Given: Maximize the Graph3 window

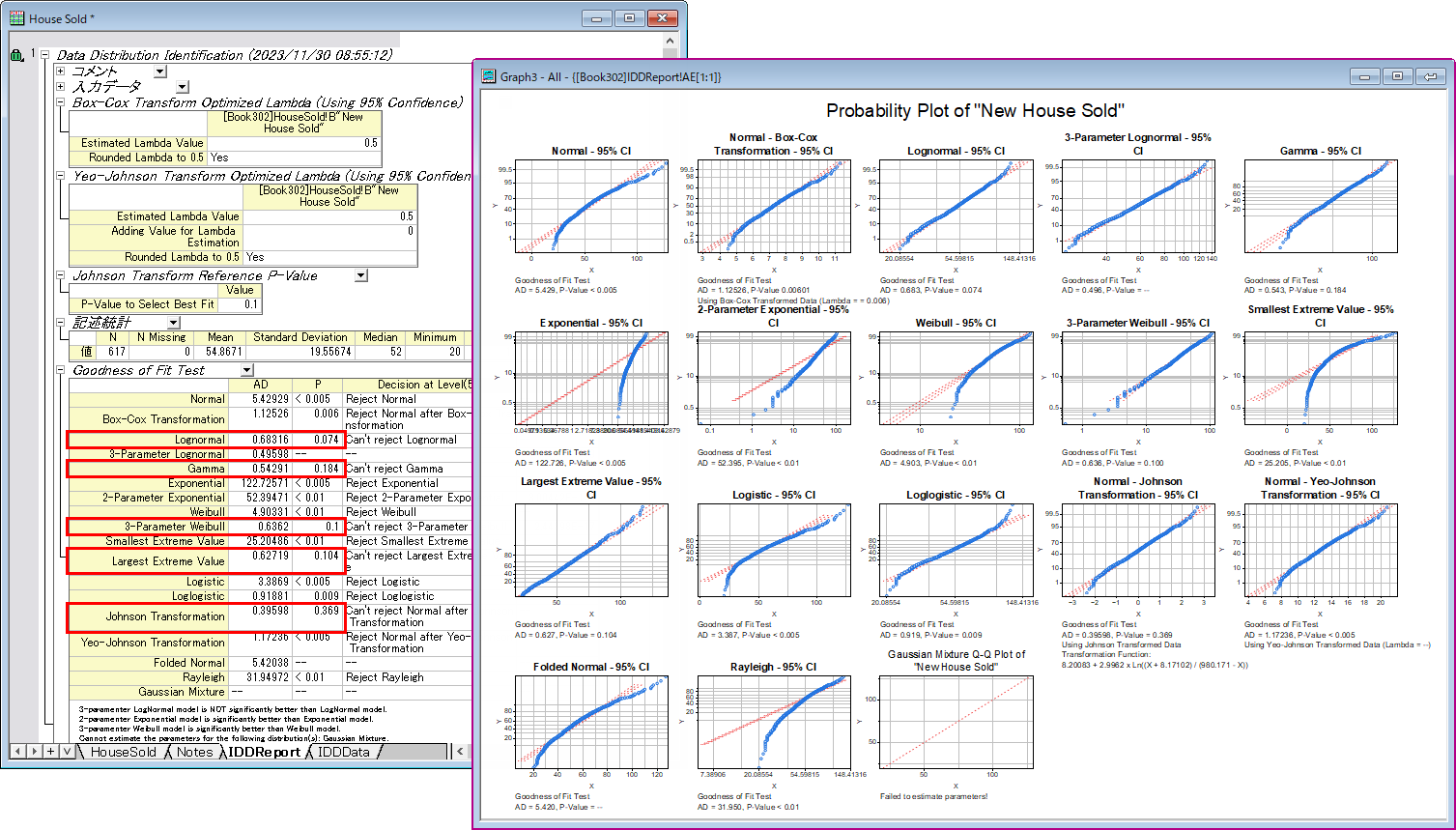Looking at the screenshot, I should coord(1397,76).
